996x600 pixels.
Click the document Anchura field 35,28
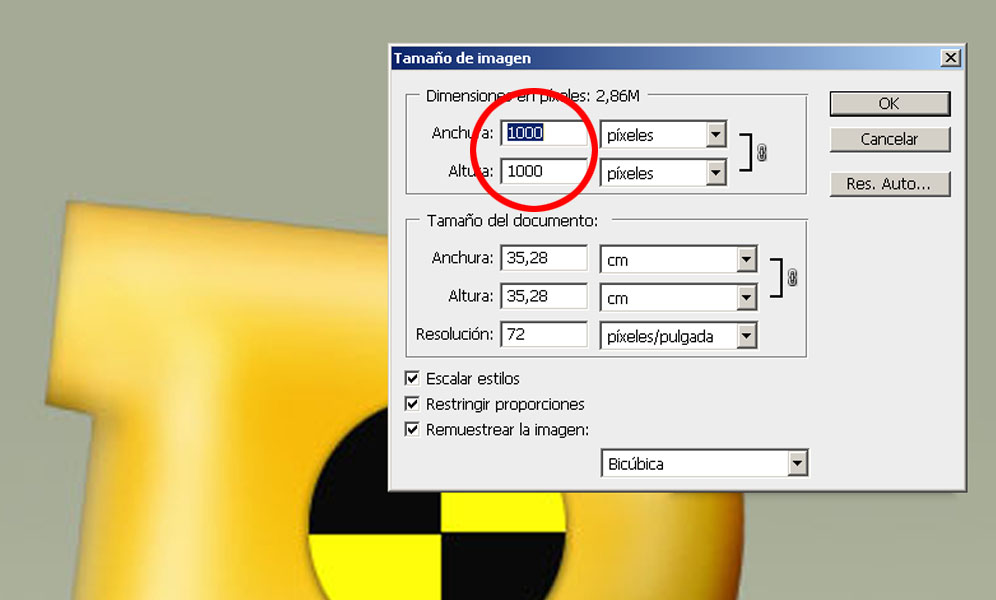[544, 258]
